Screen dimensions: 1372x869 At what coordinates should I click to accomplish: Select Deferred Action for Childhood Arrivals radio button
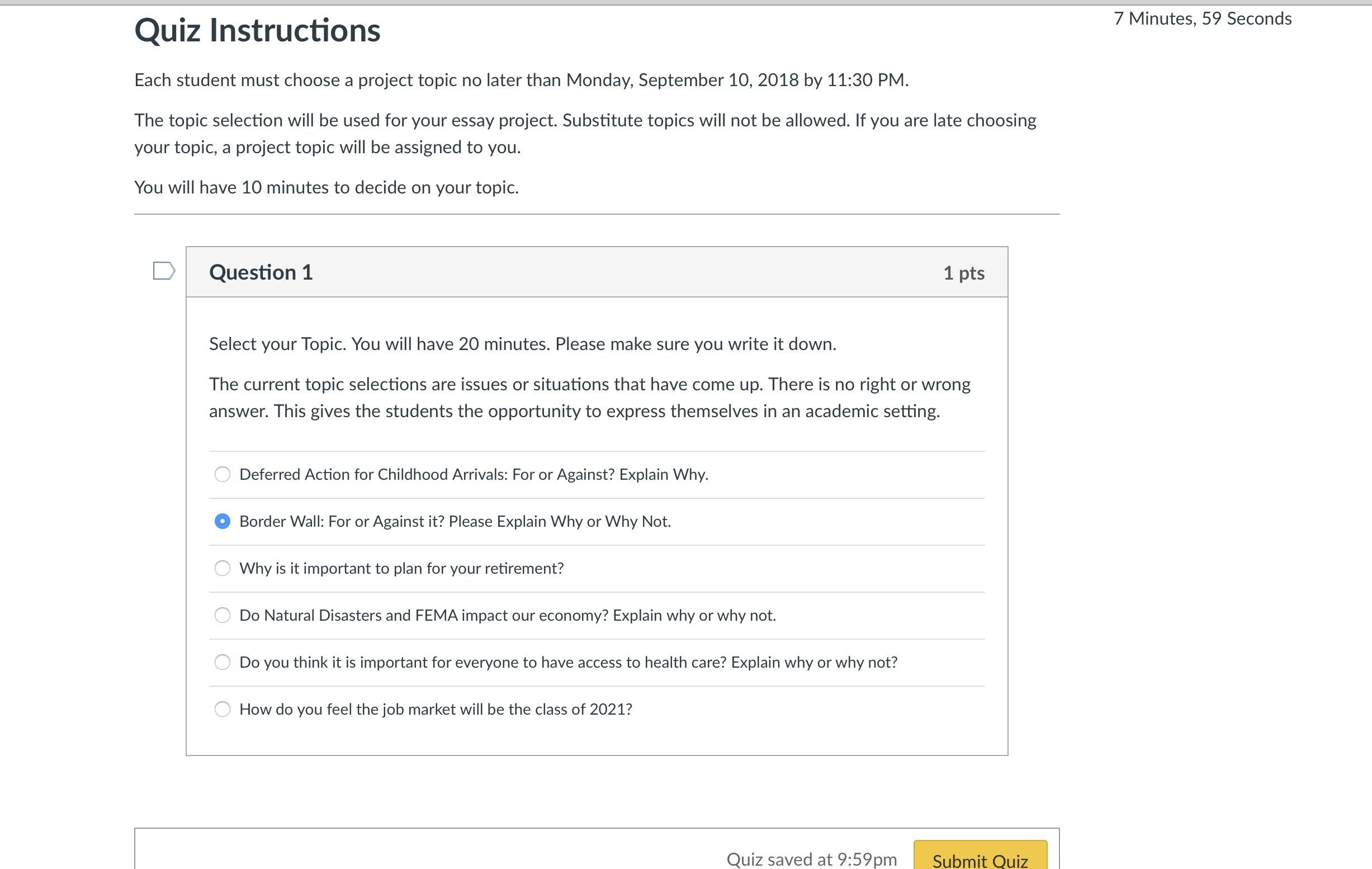coord(222,474)
